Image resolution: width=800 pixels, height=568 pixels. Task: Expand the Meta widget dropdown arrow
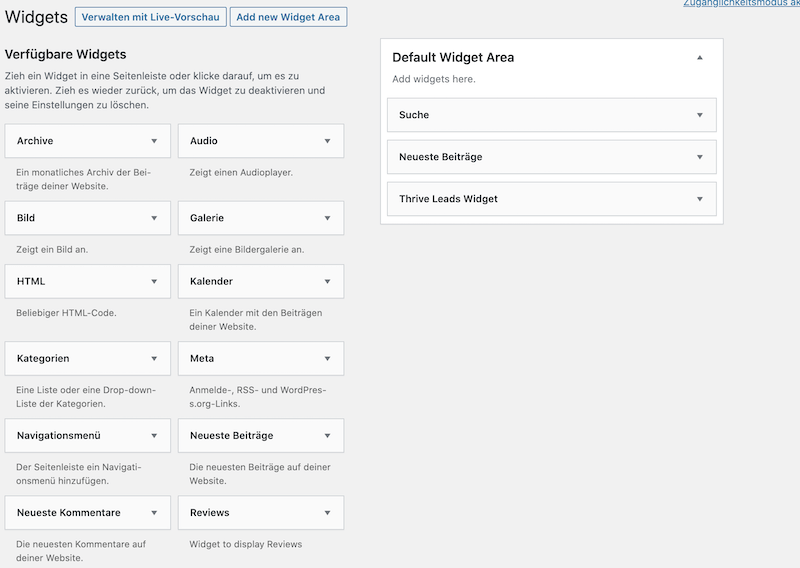[x=328, y=358]
